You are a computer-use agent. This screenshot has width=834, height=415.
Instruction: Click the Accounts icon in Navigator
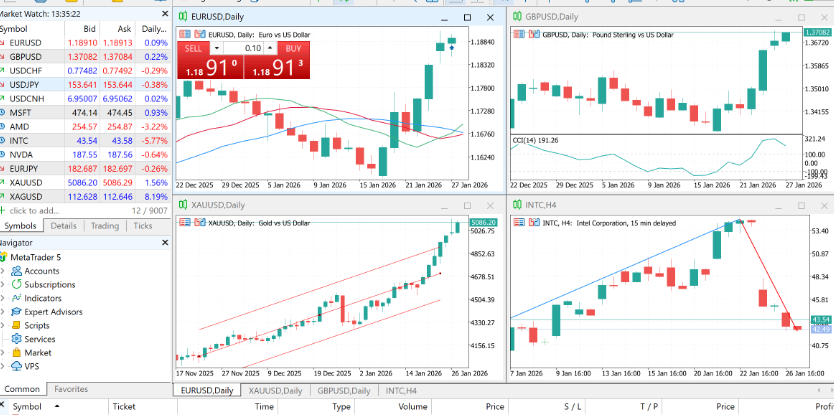coord(16,271)
